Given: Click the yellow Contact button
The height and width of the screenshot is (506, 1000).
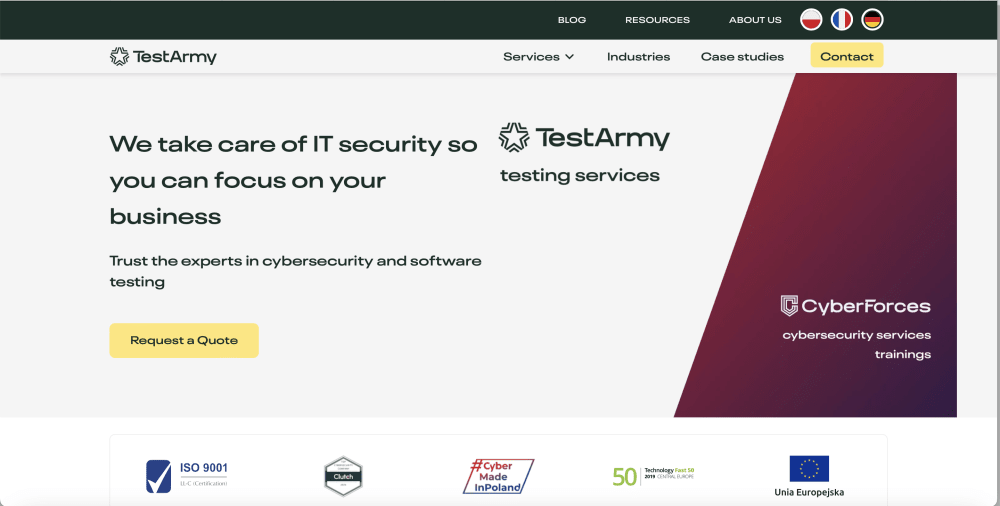Looking at the screenshot, I should 847,56.
